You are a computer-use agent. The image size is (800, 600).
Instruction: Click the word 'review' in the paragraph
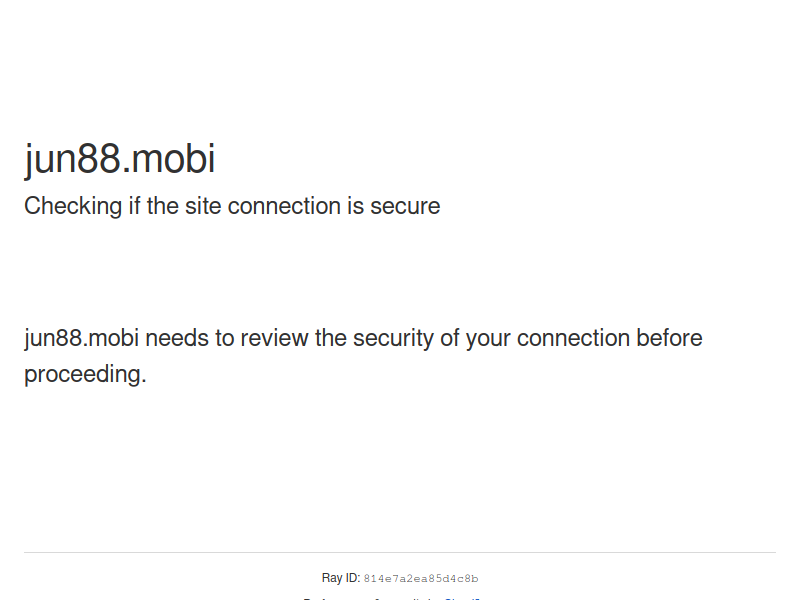coord(274,338)
